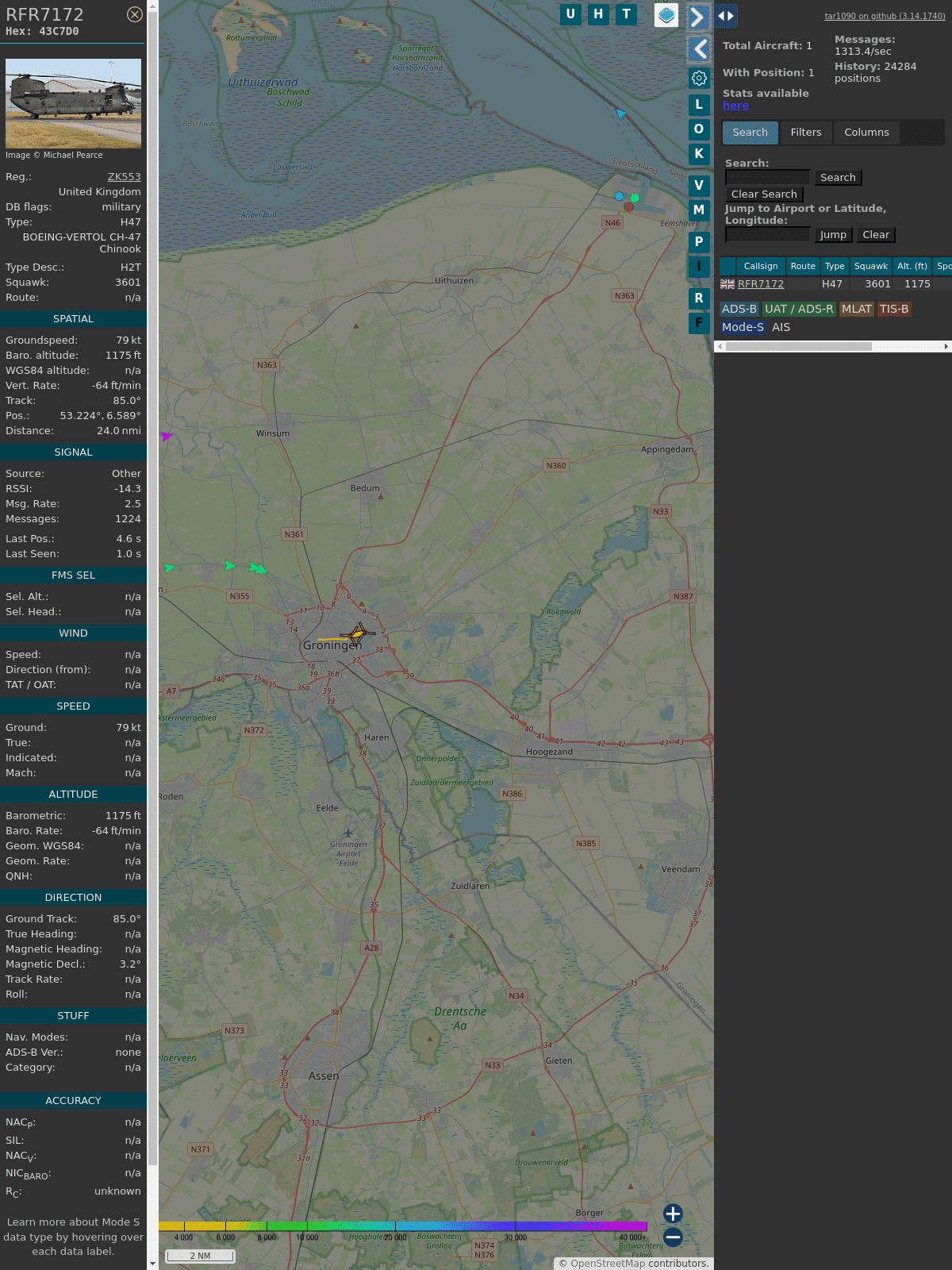Sort table by Alt. (ft) column
This screenshot has width=952, height=1270.
(x=912, y=267)
